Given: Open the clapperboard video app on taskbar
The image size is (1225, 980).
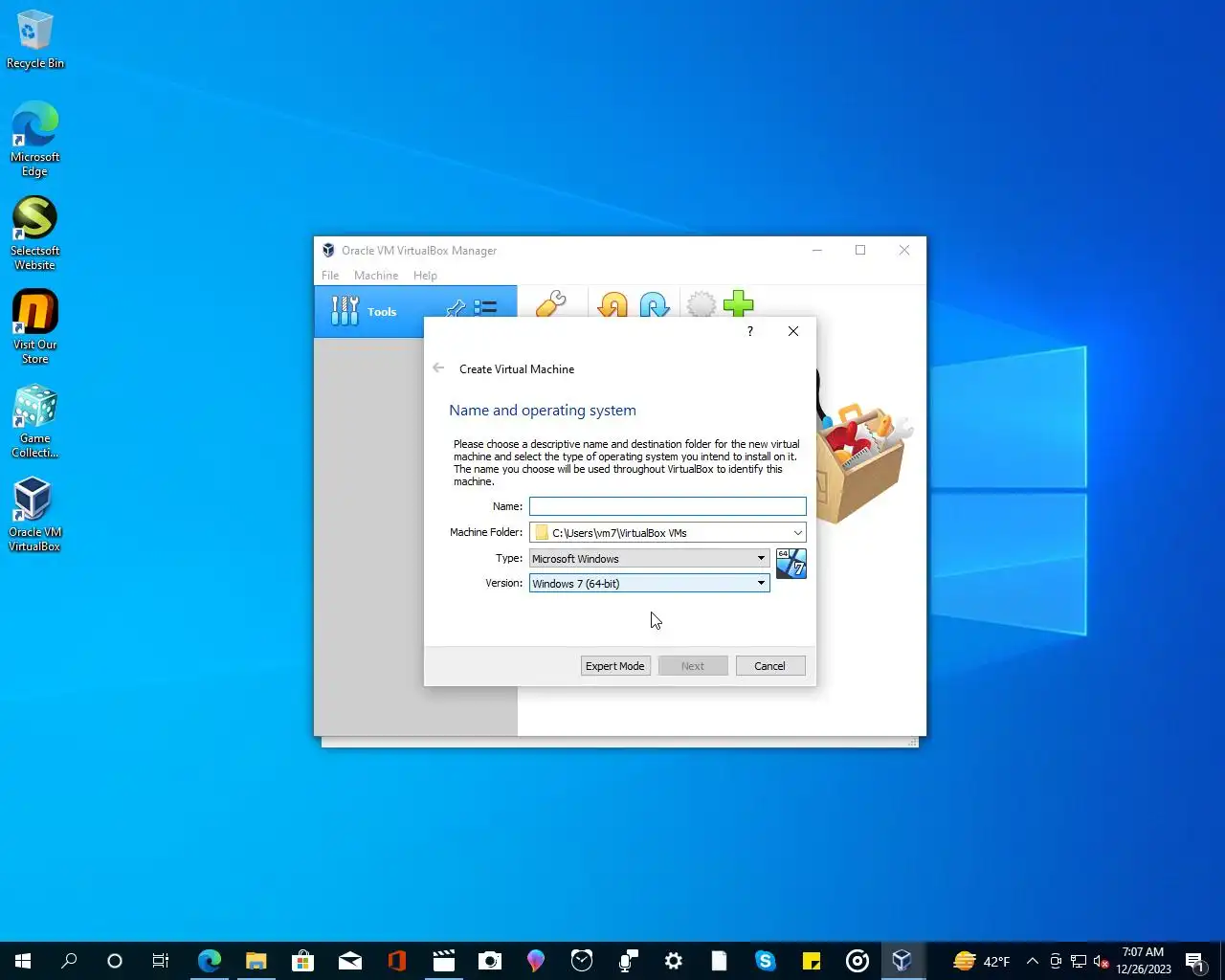Looking at the screenshot, I should [443, 961].
